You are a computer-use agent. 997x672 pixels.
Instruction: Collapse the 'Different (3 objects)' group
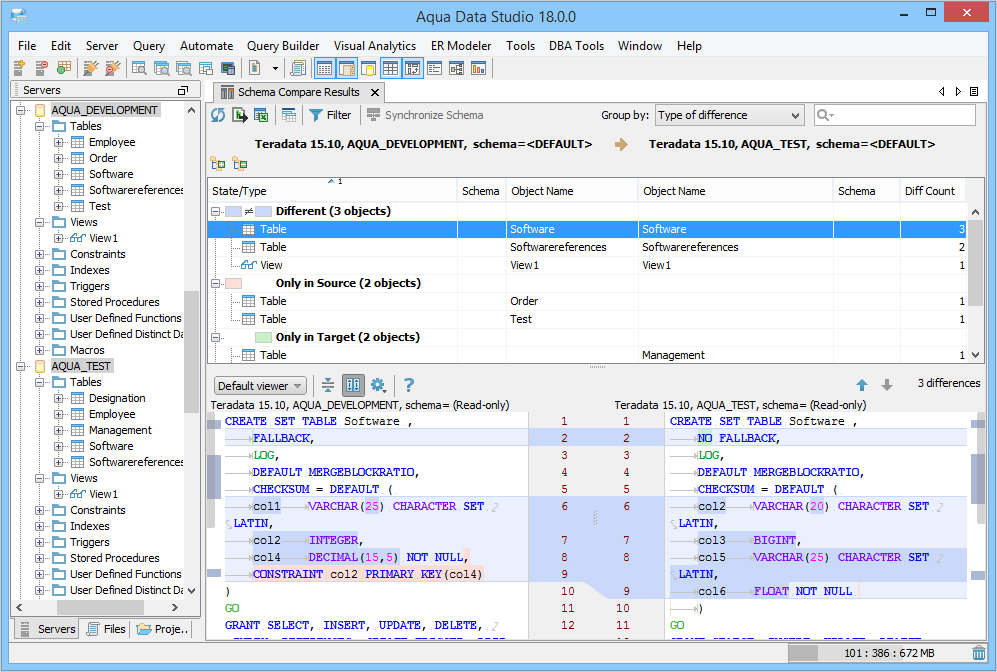[216, 211]
